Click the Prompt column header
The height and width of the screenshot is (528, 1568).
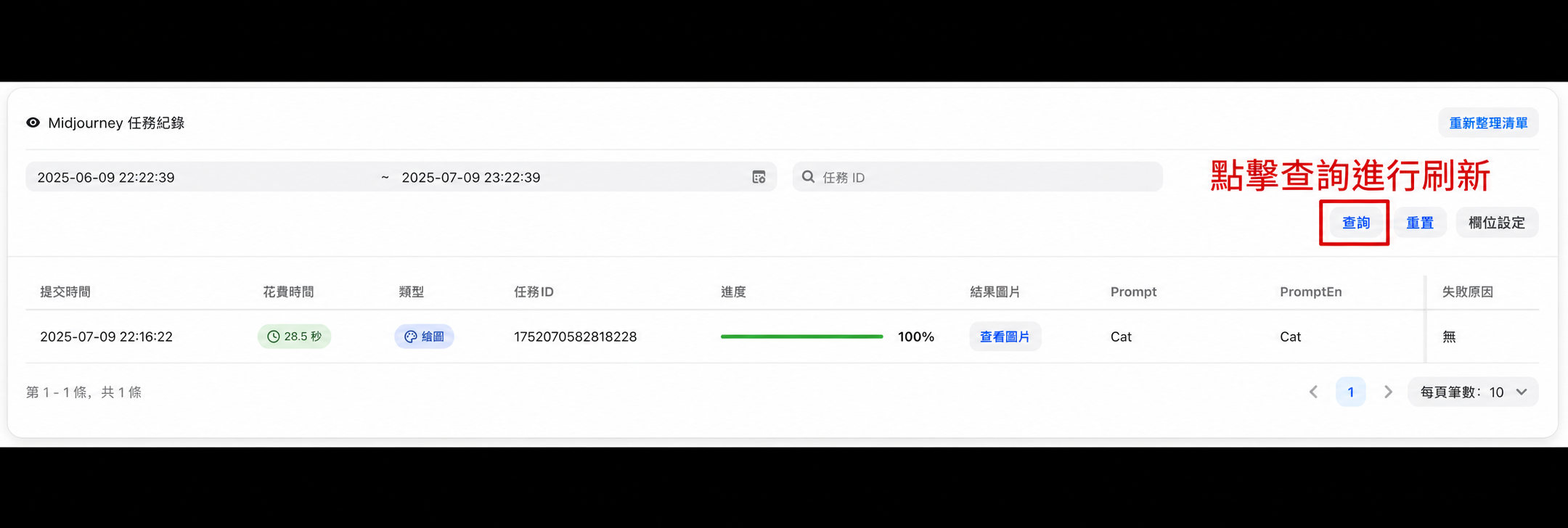(x=1133, y=292)
